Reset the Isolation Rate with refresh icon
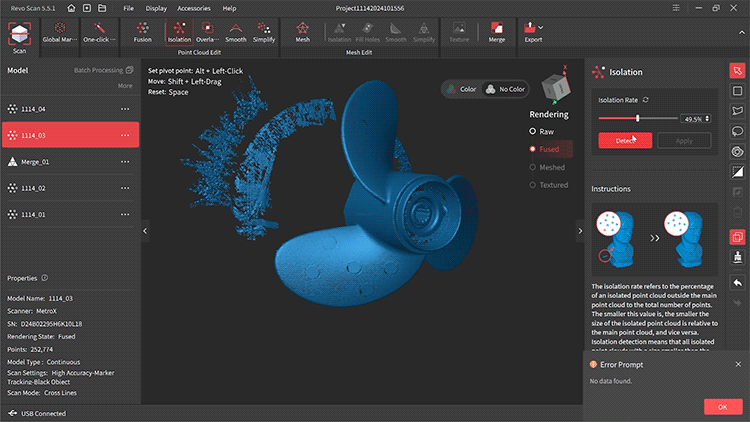The image size is (750, 422). tap(645, 100)
